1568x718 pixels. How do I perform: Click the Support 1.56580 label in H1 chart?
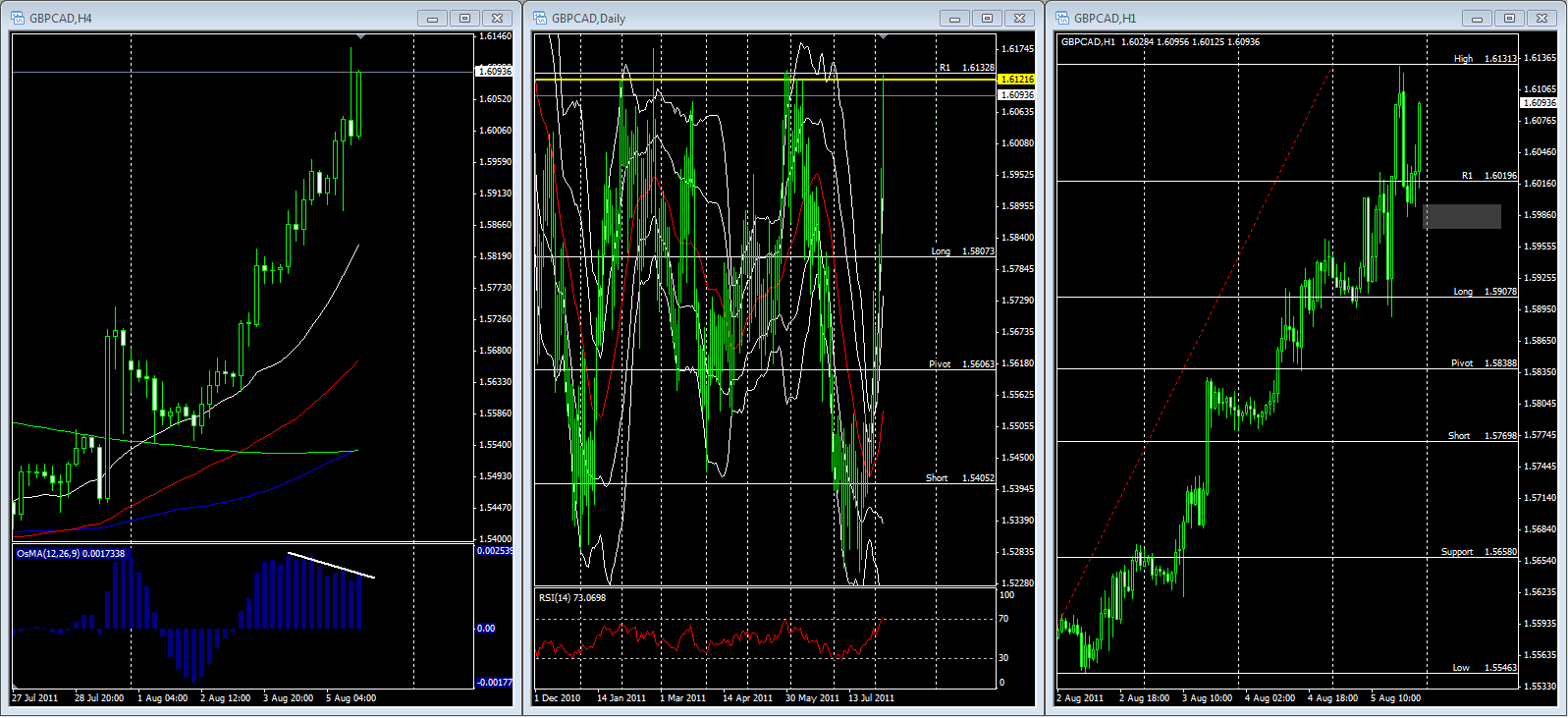click(1480, 552)
